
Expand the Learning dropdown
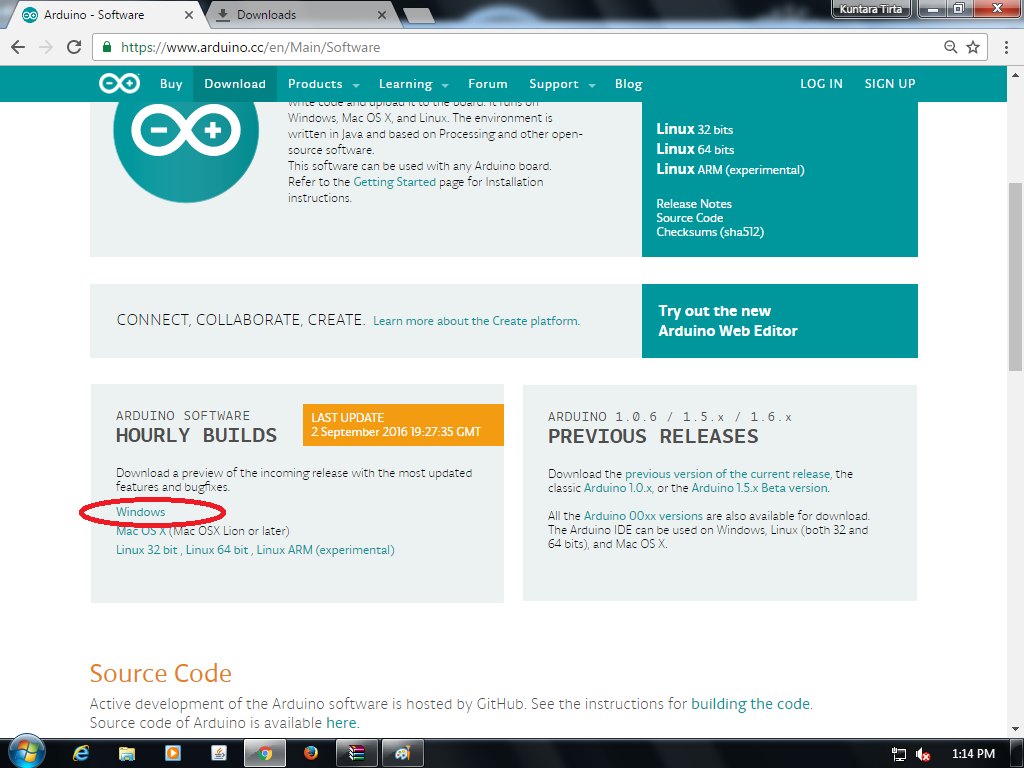point(413,84)
